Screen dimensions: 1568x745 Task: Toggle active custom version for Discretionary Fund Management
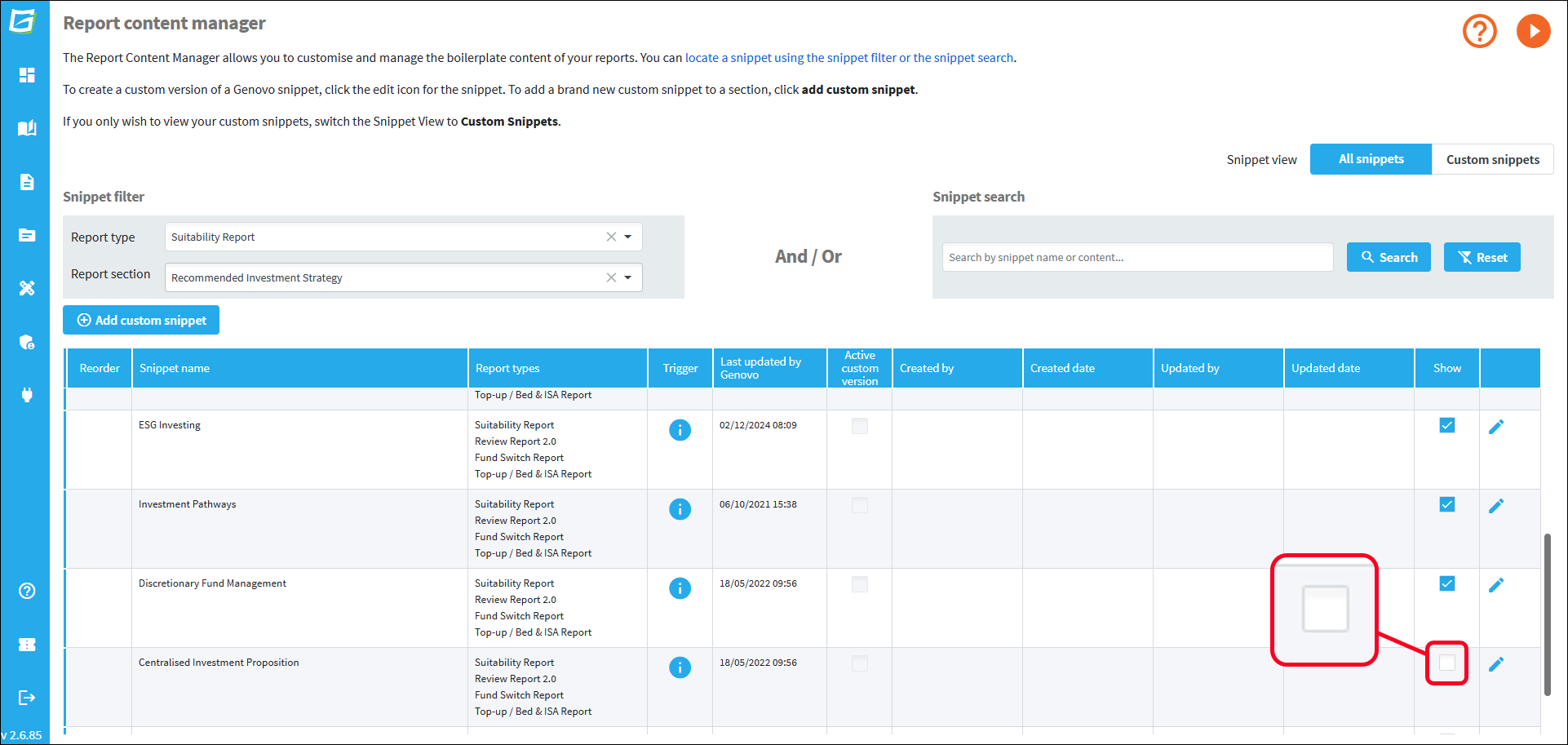click(860, 584)
